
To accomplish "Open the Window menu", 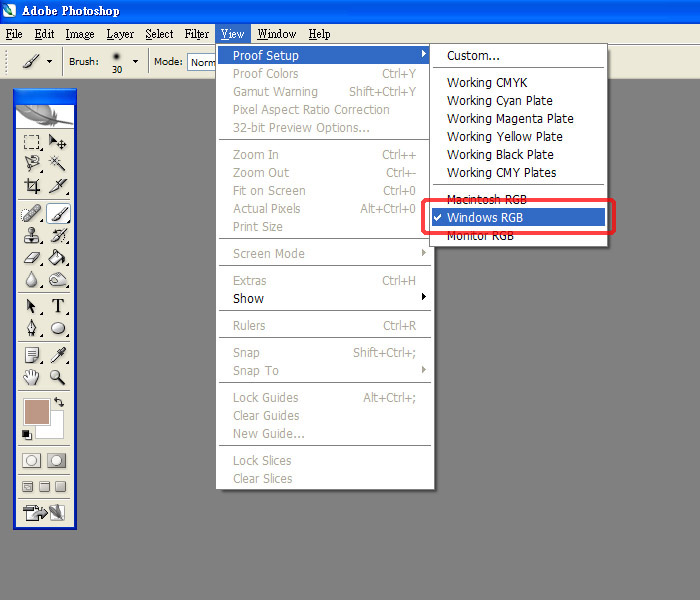I will tap(276, 34).
